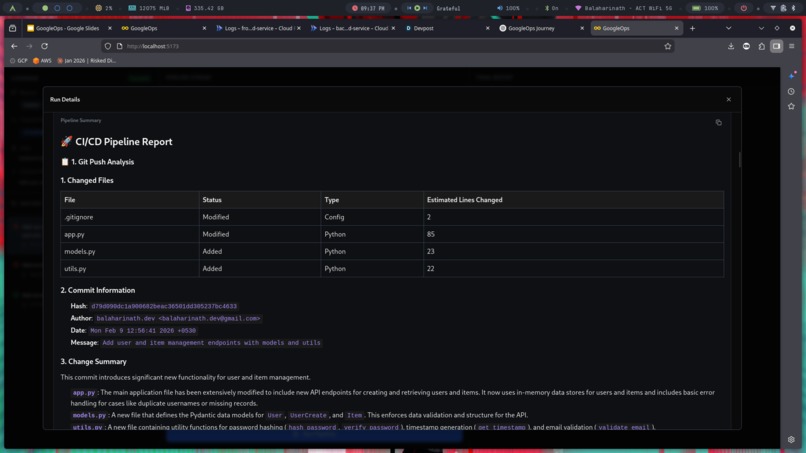806x453 pixels.
Task: Open sidebar settings gear icon
Action: coord(791,440)
